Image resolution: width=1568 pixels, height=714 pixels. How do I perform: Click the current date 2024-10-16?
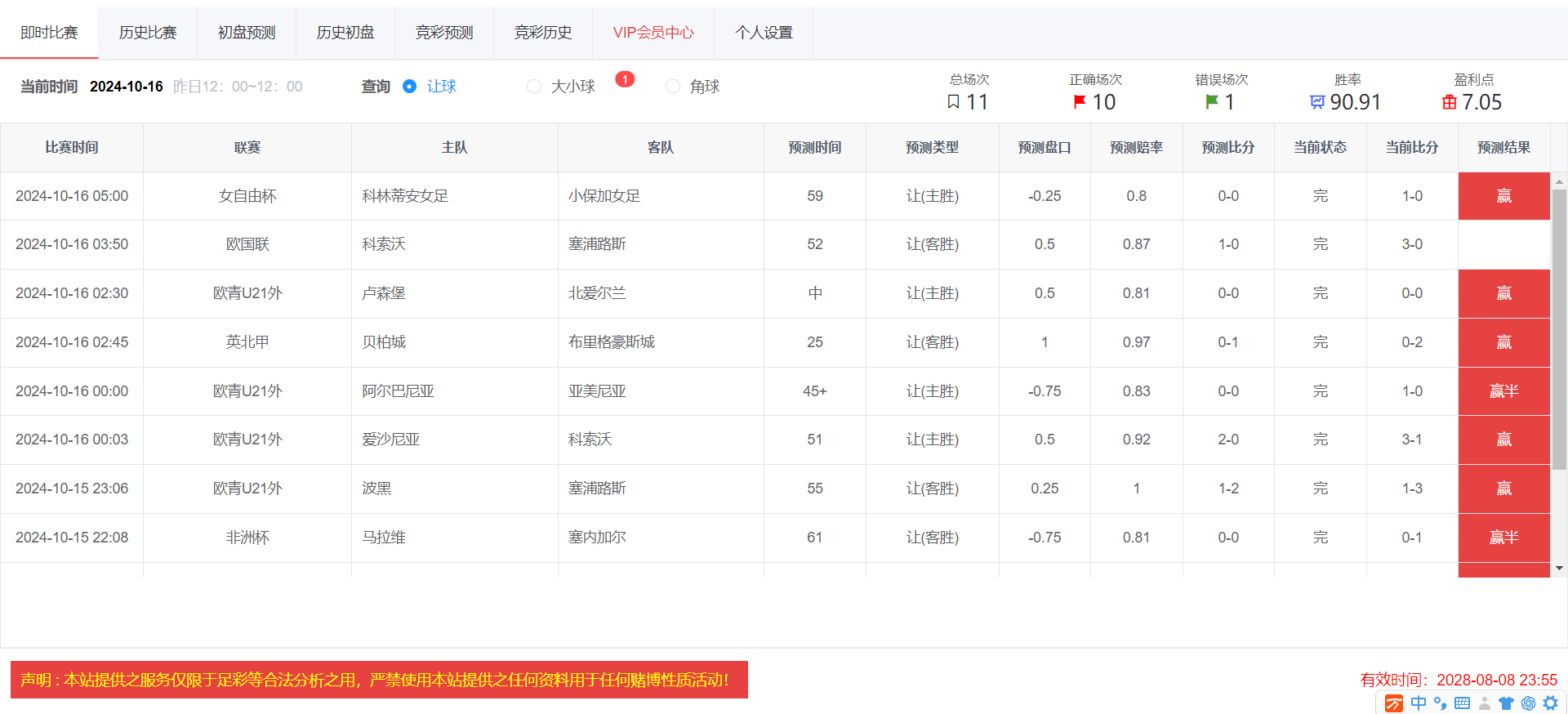point(127,87)
